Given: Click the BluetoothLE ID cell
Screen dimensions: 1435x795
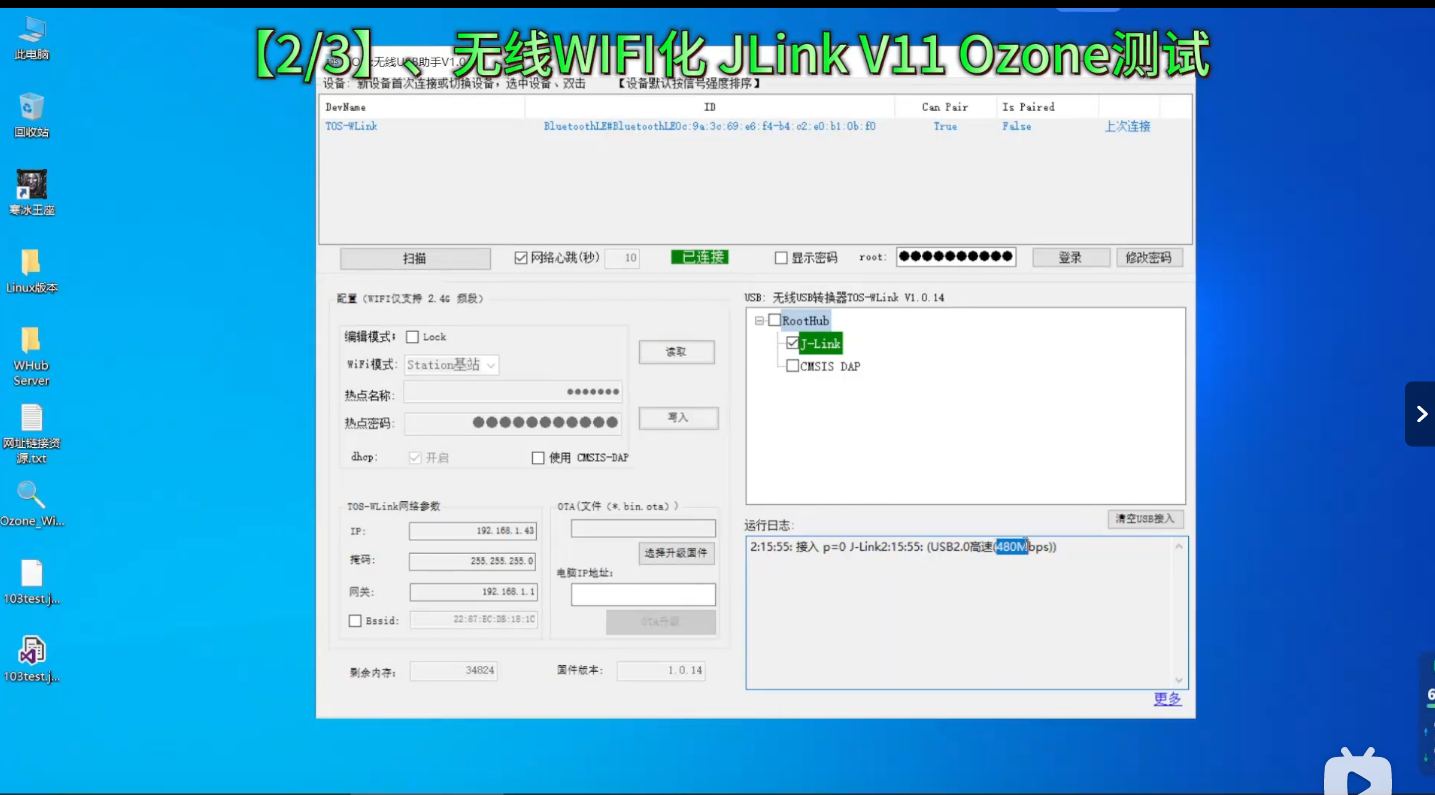Looking at the screenshot, I should click(710, 127).
